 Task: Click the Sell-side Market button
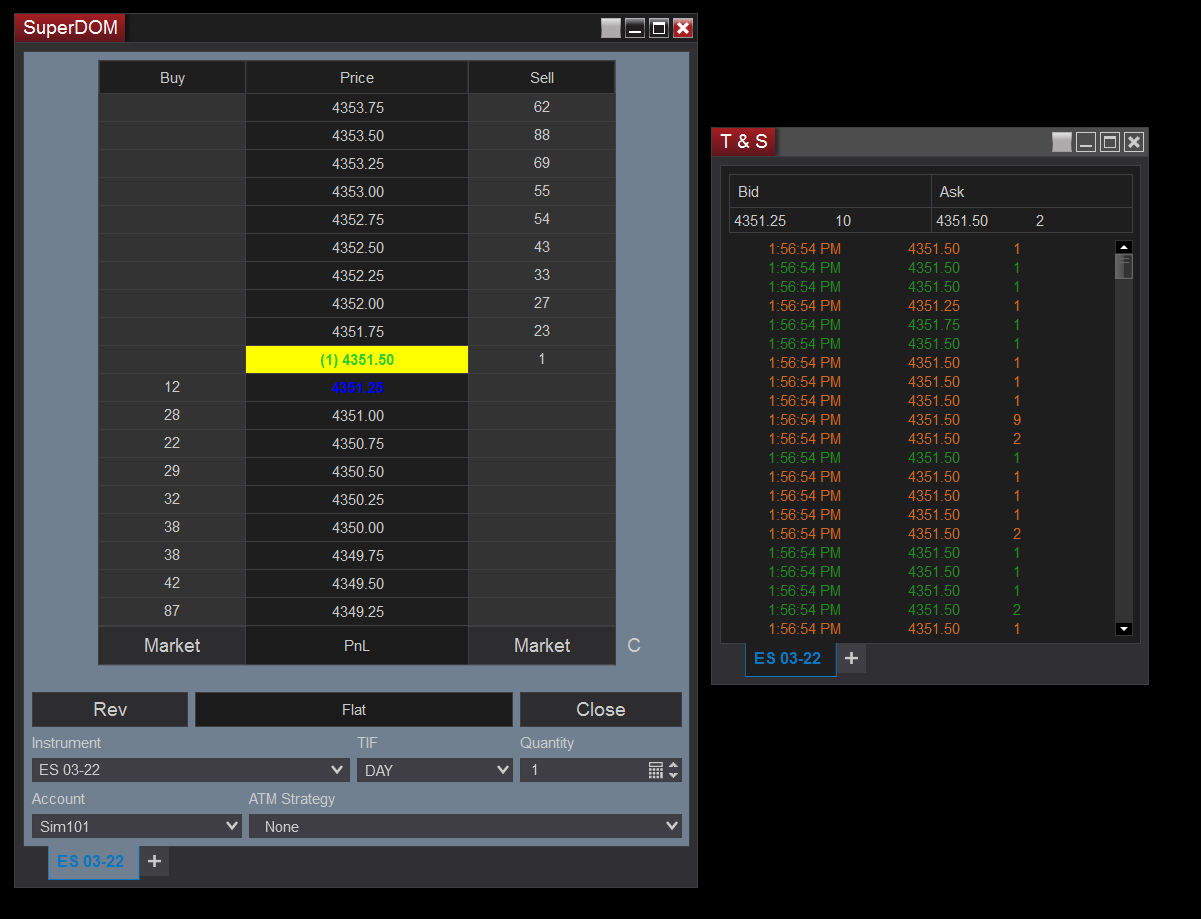point(542,646)
